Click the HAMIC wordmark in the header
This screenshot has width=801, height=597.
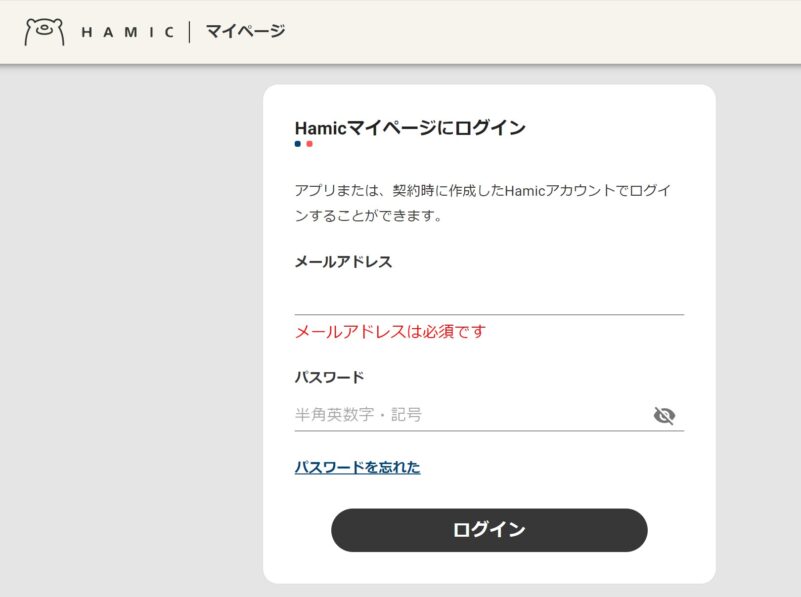click(x=131, y=31)
